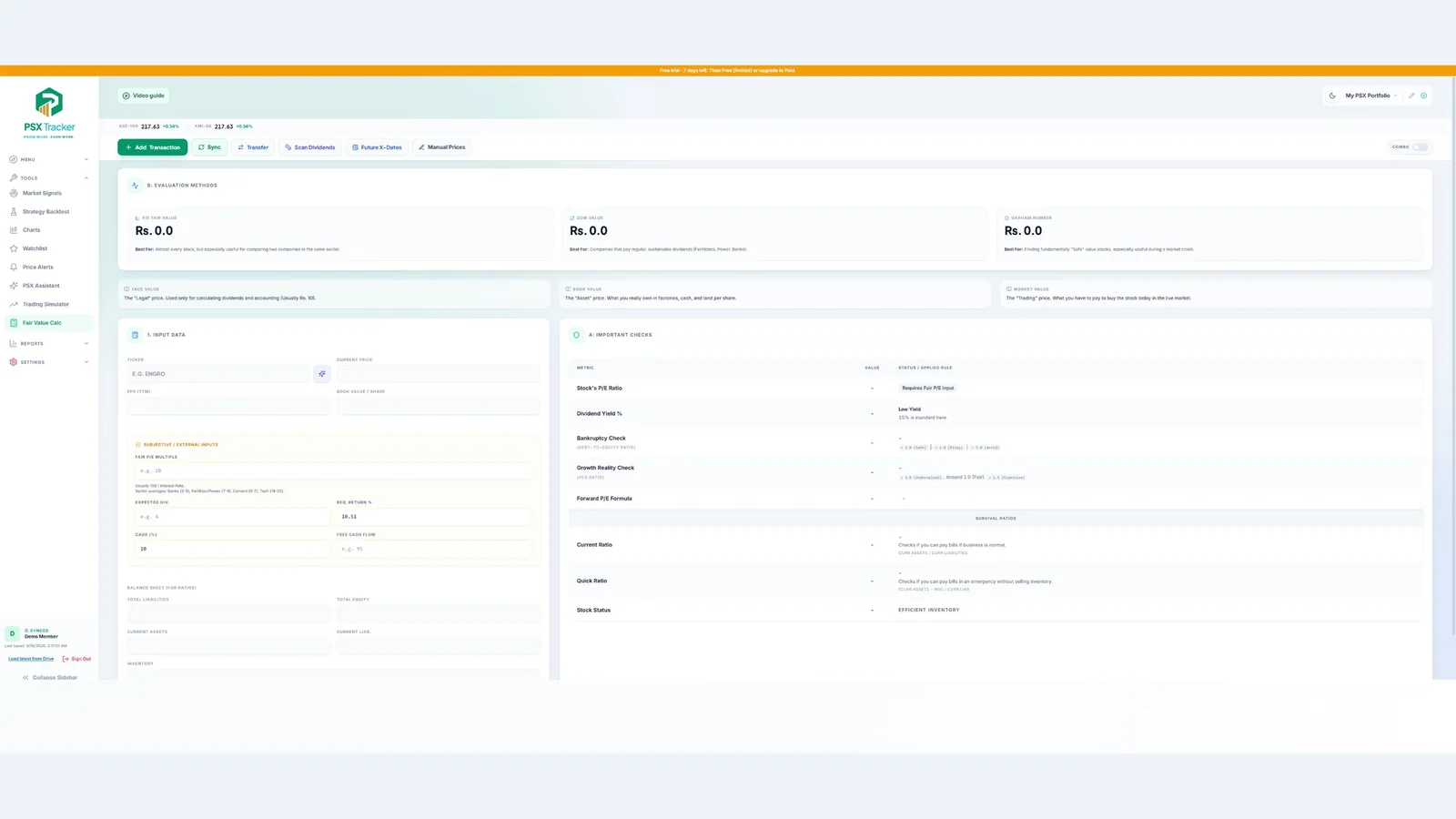Click the free trial upgrade banner
1456x819 pixels.
click(728, 70)
